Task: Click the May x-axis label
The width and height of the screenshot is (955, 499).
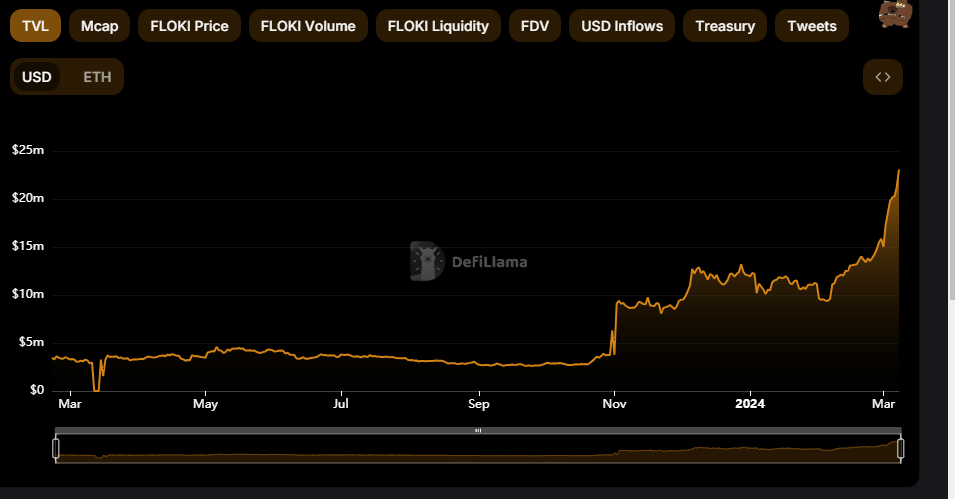Action: (x=205, y=404)
